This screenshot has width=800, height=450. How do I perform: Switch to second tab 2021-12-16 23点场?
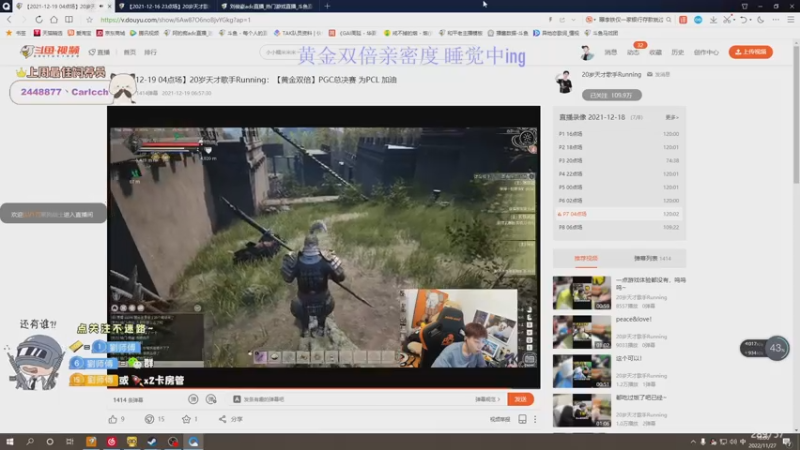[166, 6]
